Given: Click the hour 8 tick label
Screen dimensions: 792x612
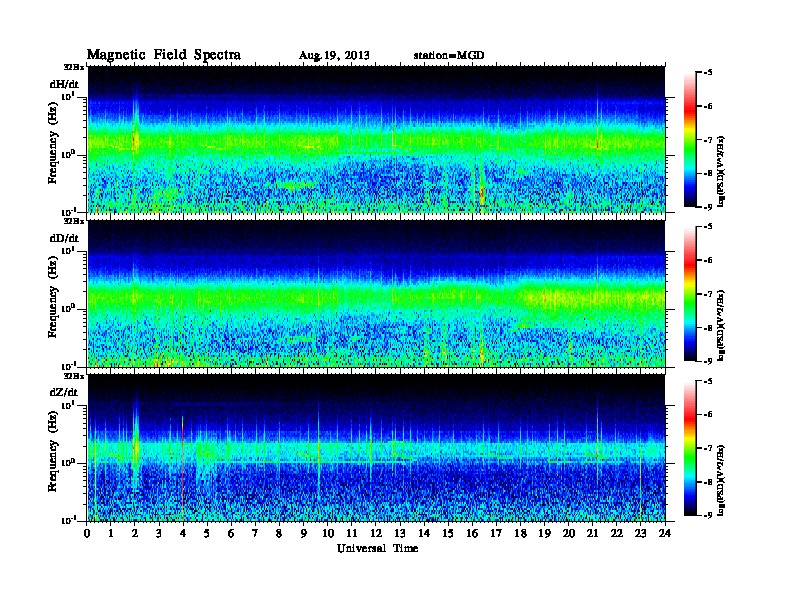Looking at the screenshot, I should (x=279, y=533).
